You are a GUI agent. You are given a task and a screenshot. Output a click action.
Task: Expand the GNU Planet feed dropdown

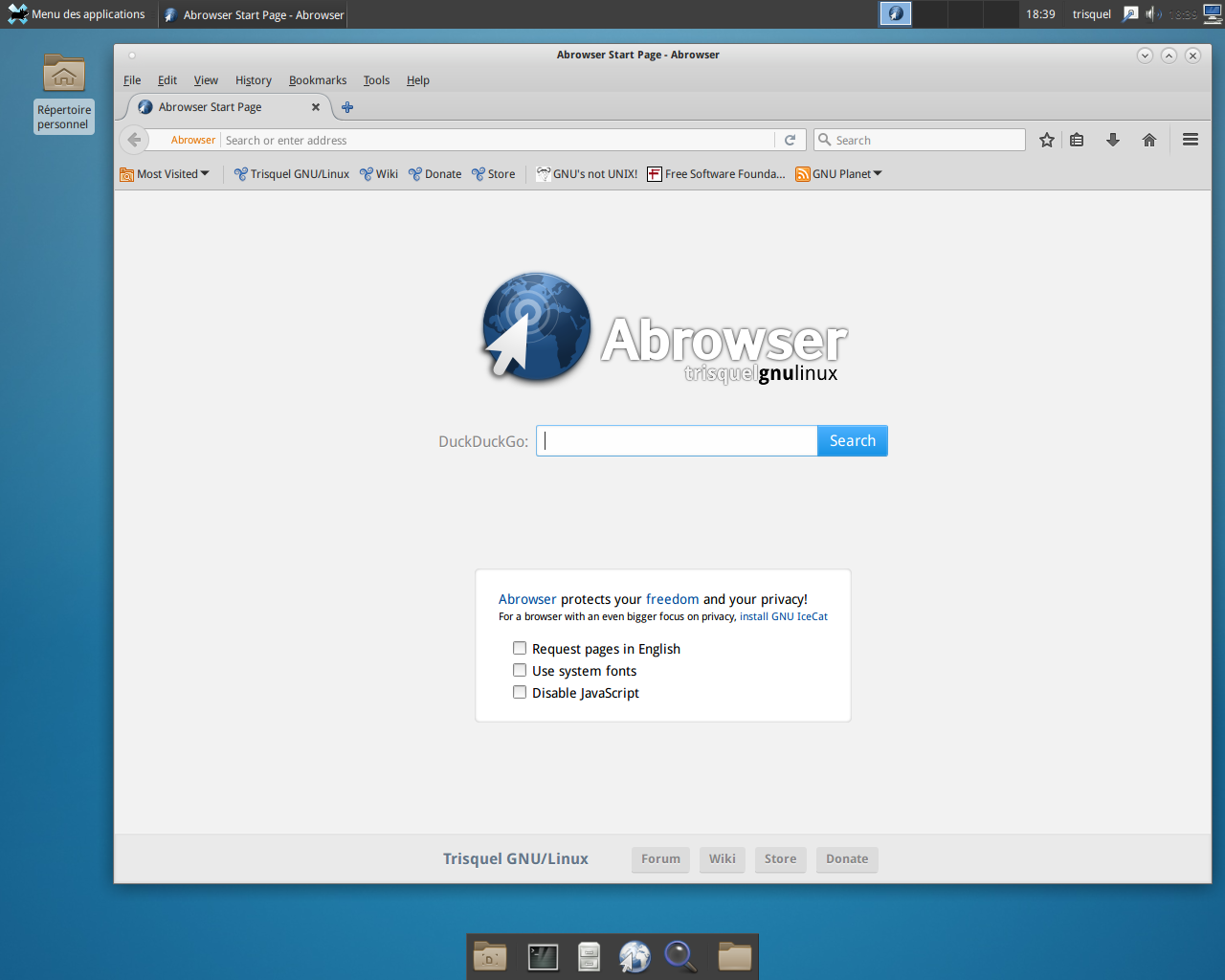(839, 174)
